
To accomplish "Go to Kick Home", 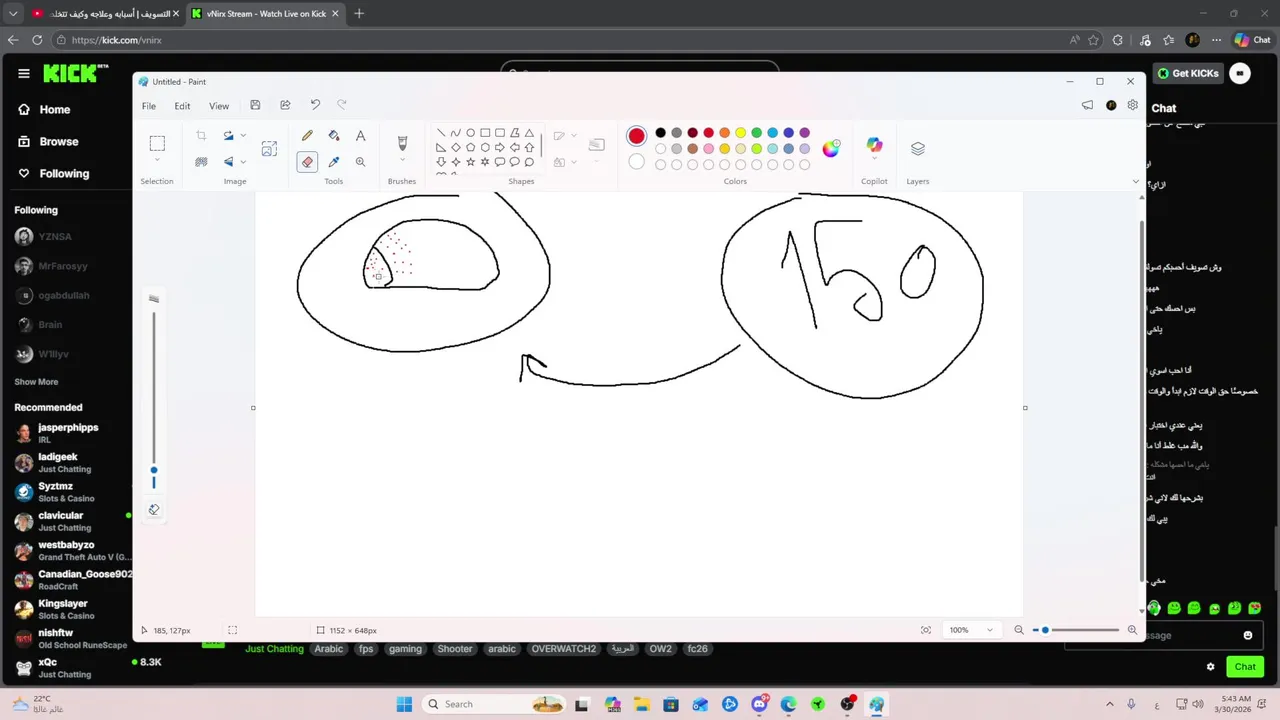I will 44,110.
